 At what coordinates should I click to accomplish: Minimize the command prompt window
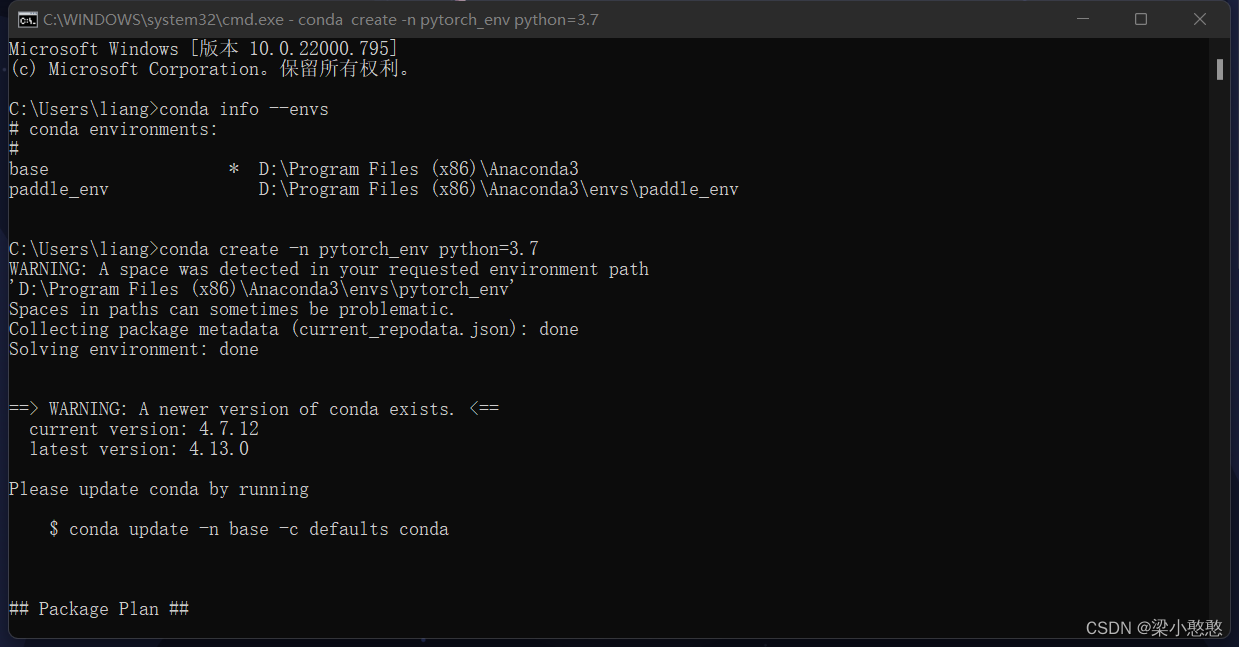[1081, 19]
